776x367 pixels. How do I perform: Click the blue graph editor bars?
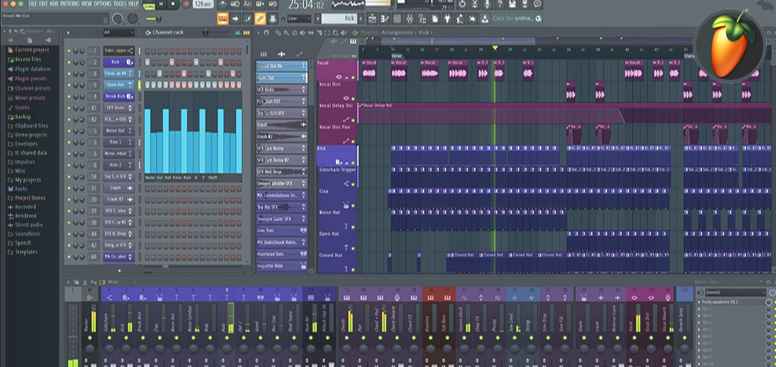[x=193, y=141]
